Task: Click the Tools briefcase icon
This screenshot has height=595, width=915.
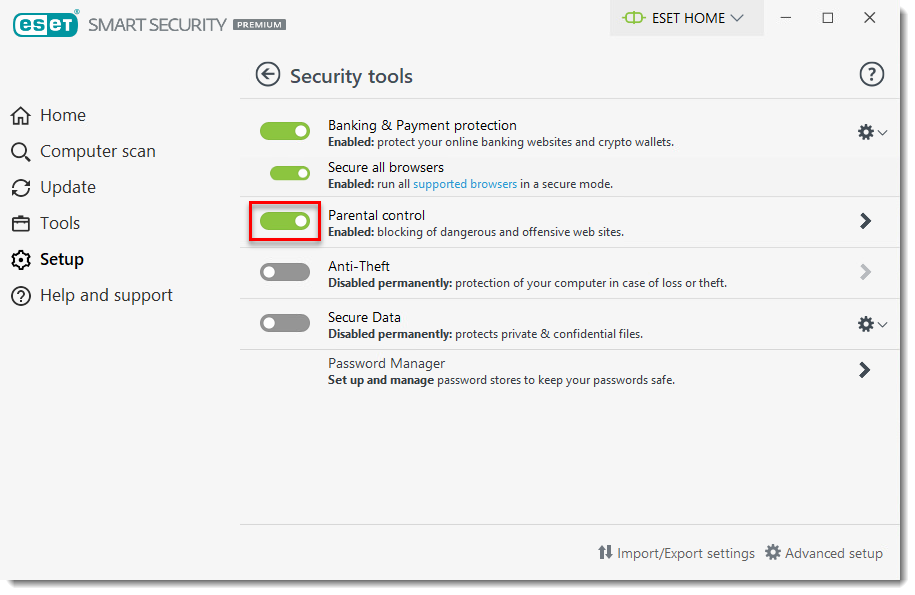Action: point(20,223)
